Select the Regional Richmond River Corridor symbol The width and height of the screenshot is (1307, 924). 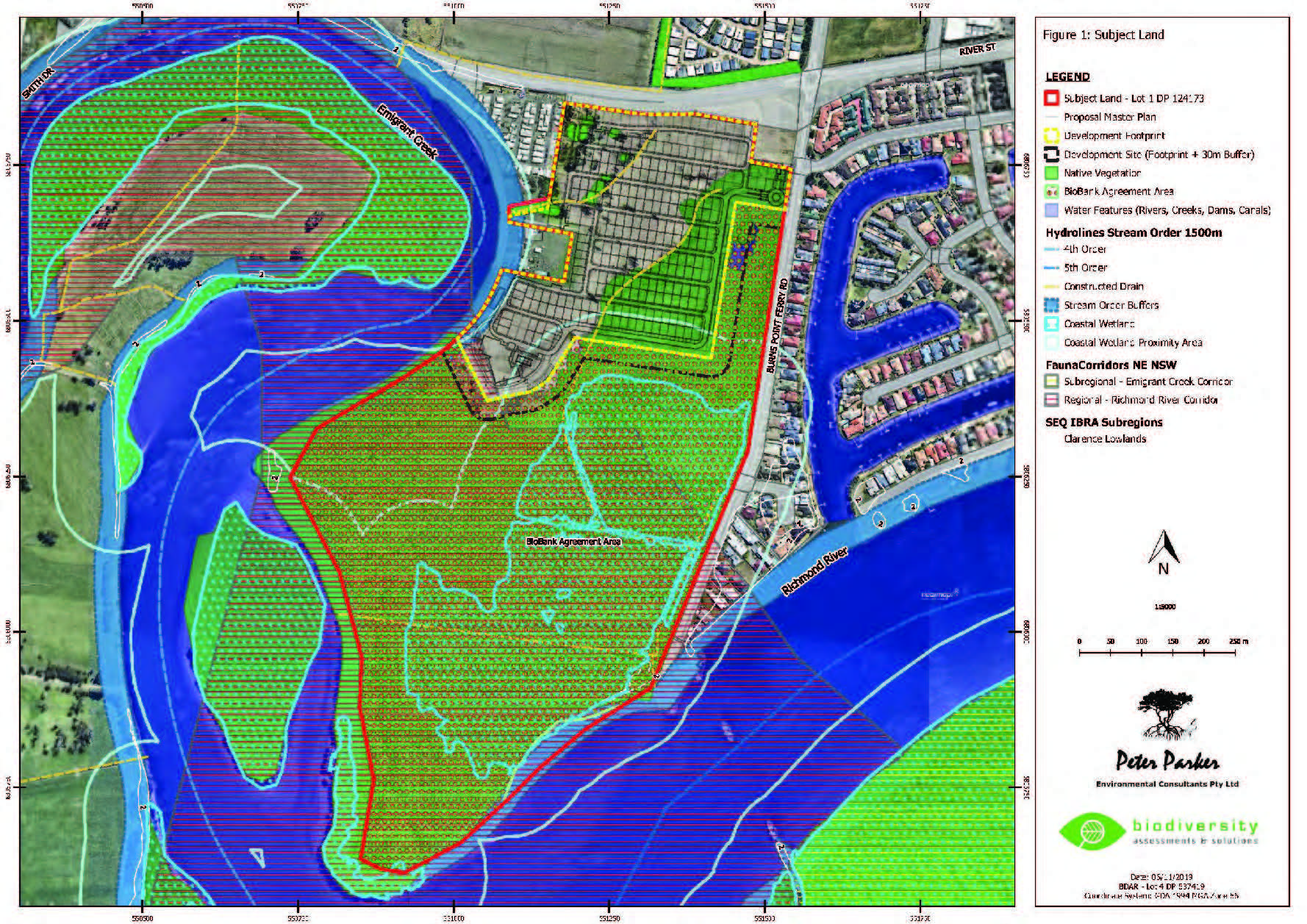(1051, 400)
